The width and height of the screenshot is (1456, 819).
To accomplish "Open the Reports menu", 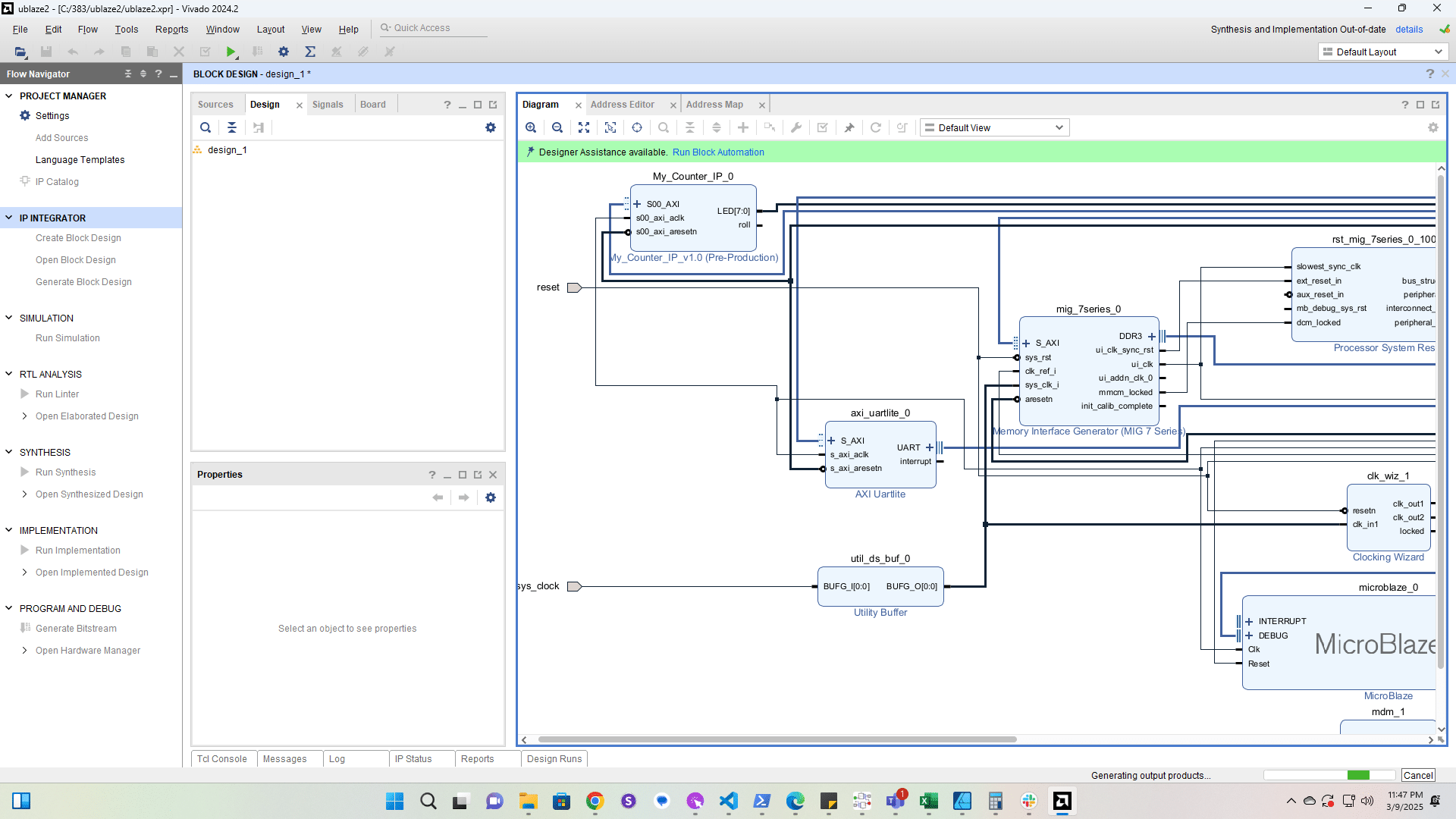I will tap(171, 29).
